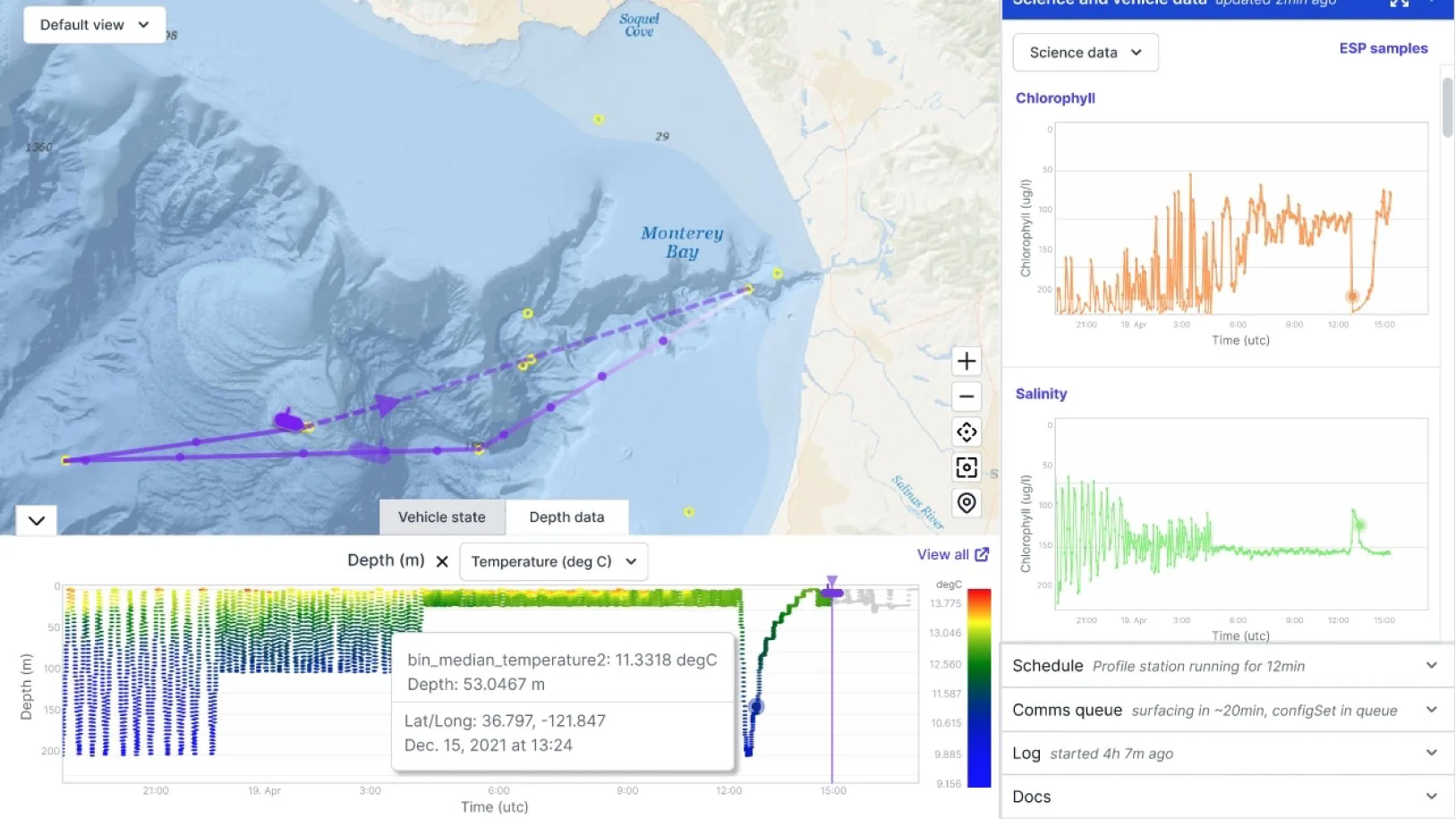Click the 'started 4h 7m ago' log text
The image size is (1456, 819).
(x=1111, y=754)
